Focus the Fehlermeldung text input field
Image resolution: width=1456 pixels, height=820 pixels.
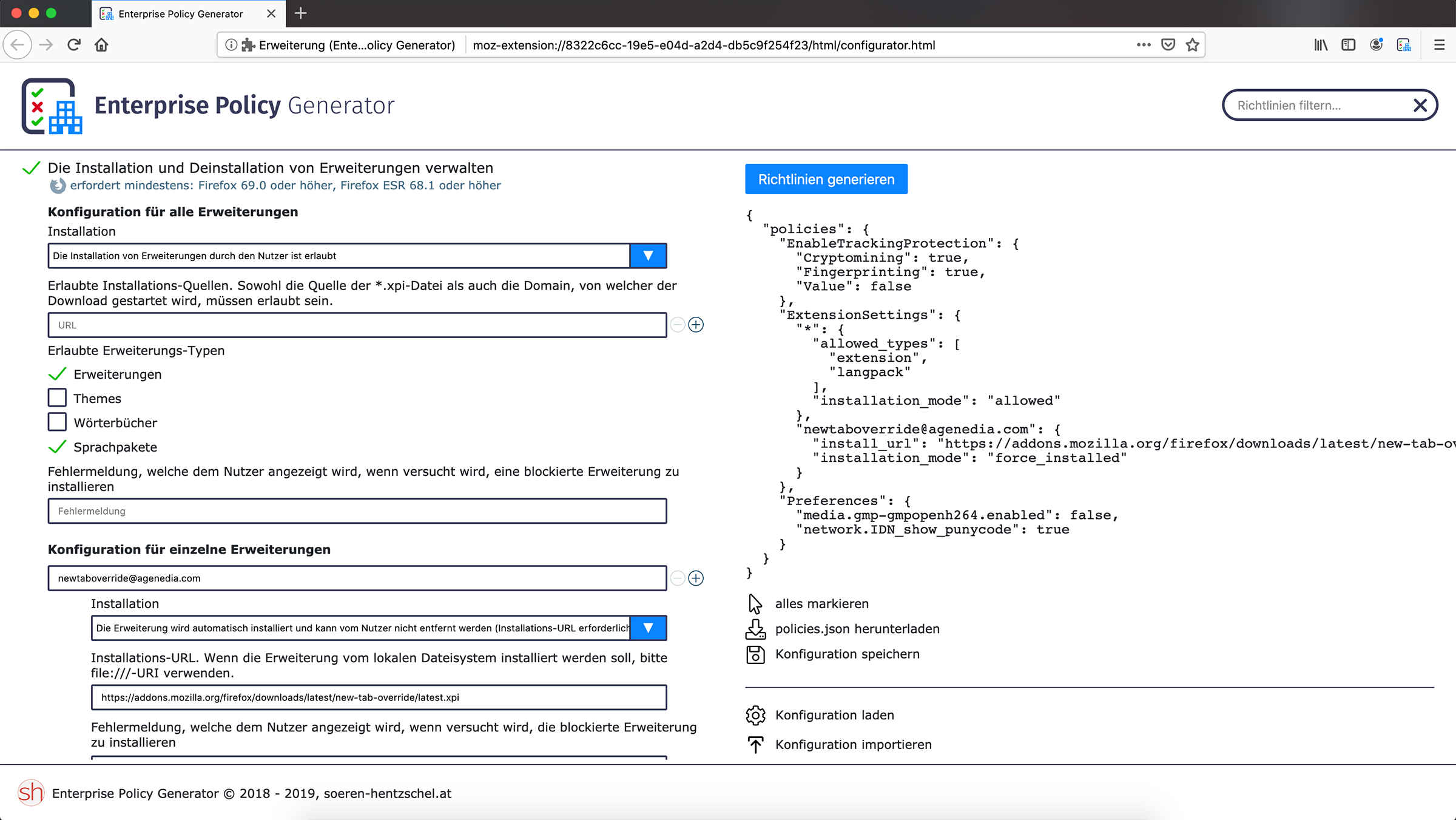pyautogui.click(x=357, y=511)
